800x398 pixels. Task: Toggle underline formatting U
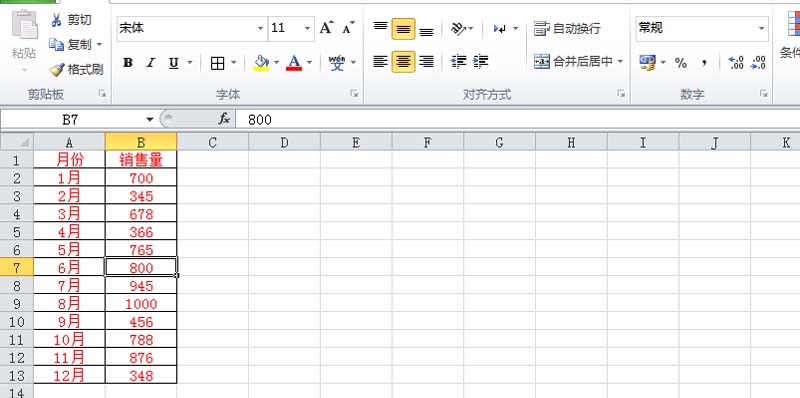[x=173, y=63]
